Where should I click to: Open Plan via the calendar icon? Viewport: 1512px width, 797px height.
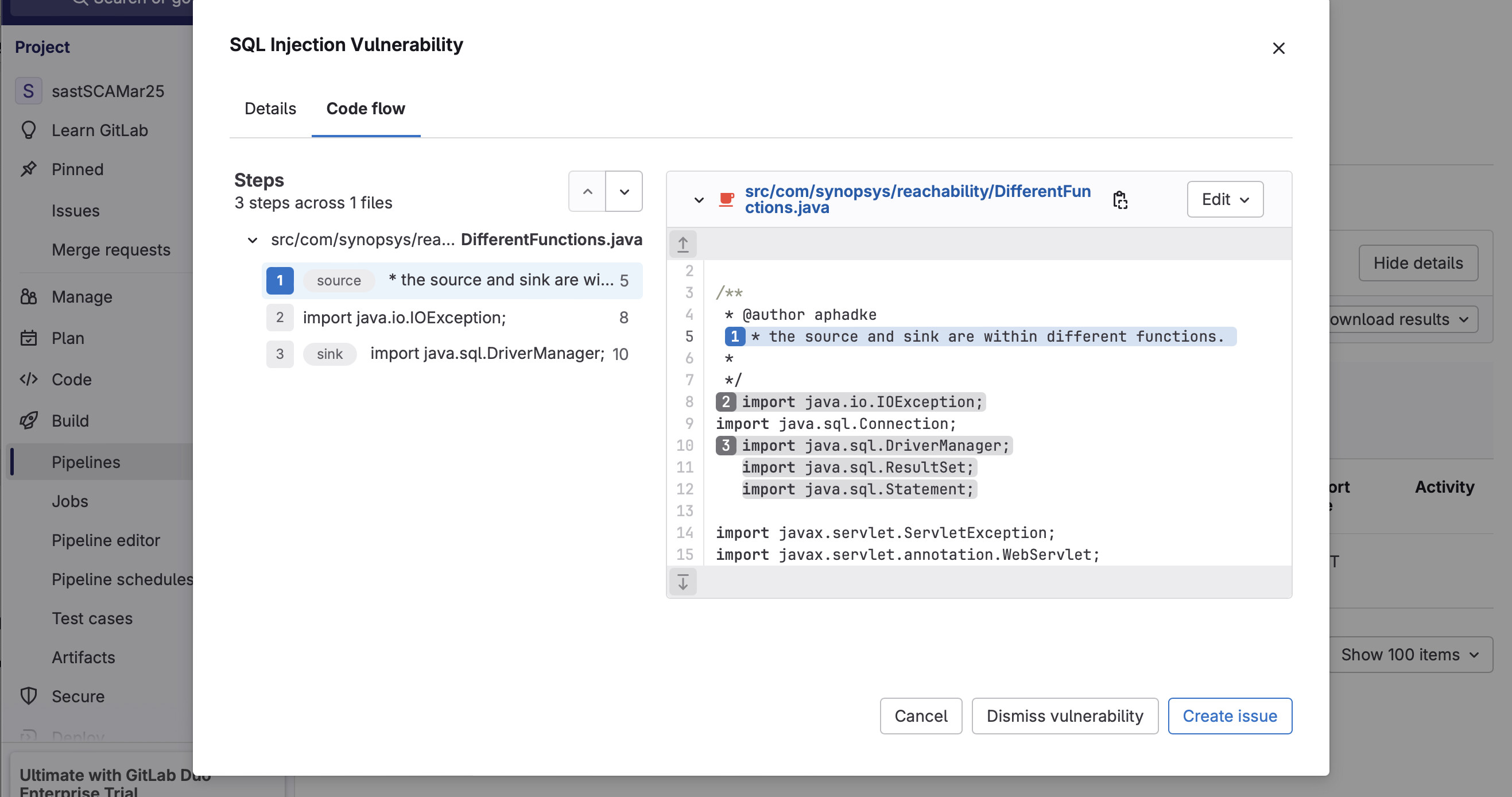(29, 338)
